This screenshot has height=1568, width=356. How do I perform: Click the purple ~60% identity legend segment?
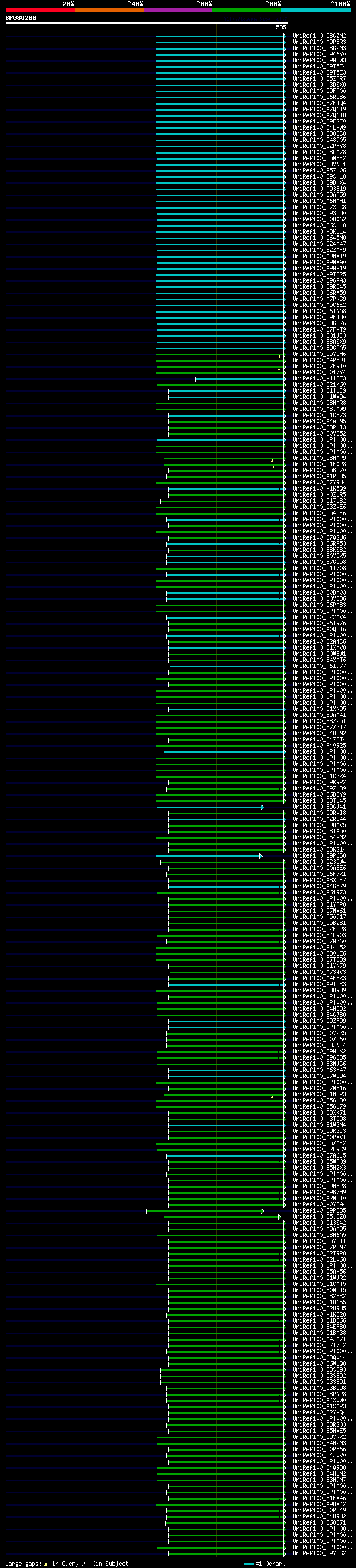click(x=179, y=10)
